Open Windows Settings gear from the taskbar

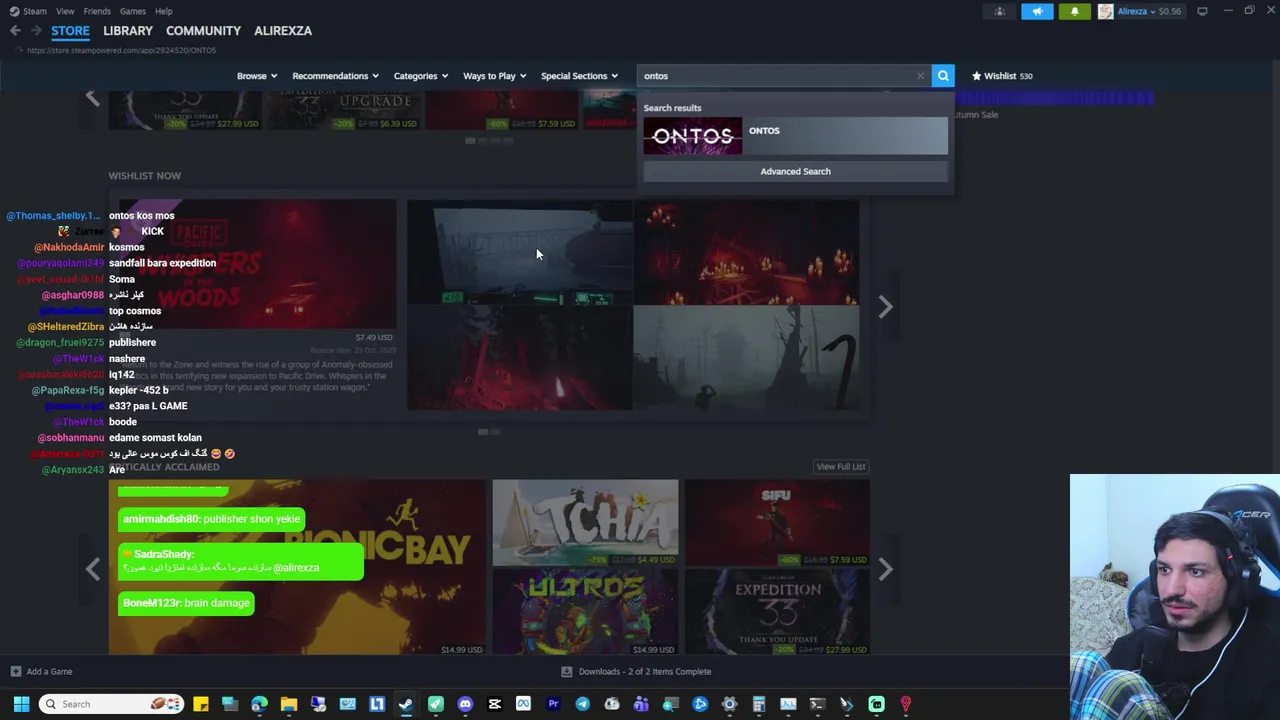(x=729, y=704)
